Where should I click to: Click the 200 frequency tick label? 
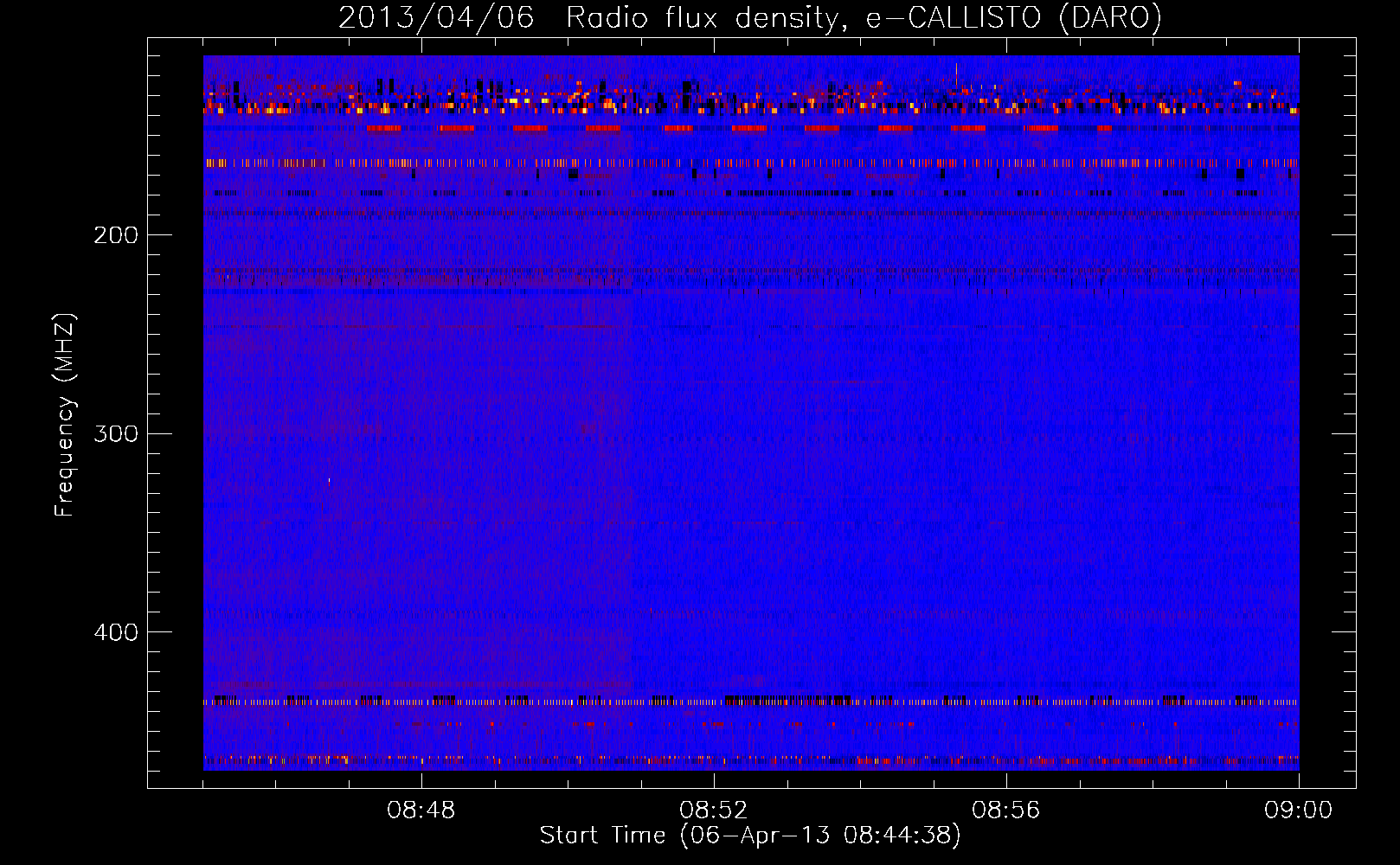(116, 235)
